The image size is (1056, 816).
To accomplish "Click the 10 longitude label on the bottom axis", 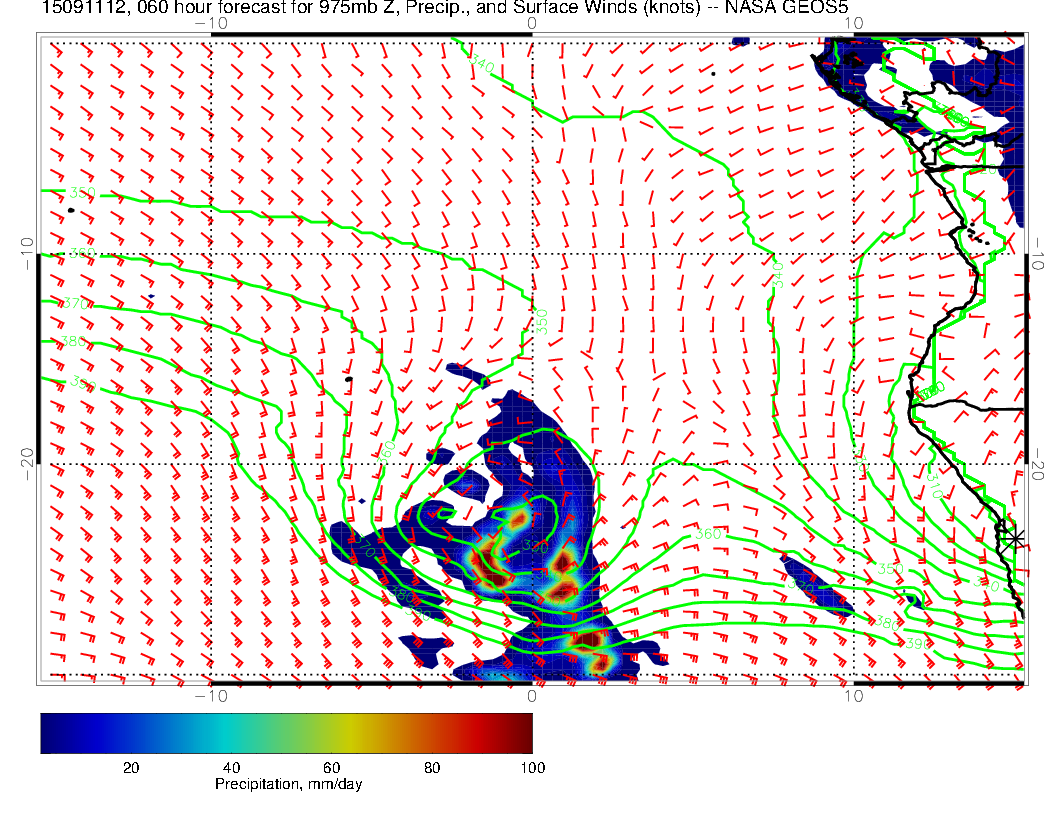I will [853, 695].
